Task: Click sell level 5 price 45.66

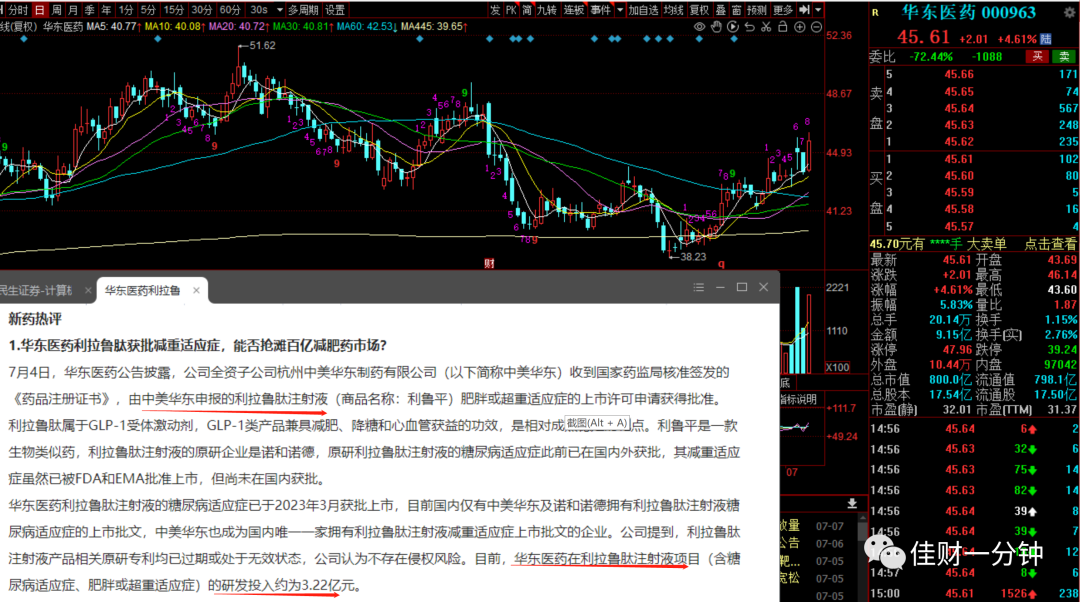Action: tap(959, 74)
